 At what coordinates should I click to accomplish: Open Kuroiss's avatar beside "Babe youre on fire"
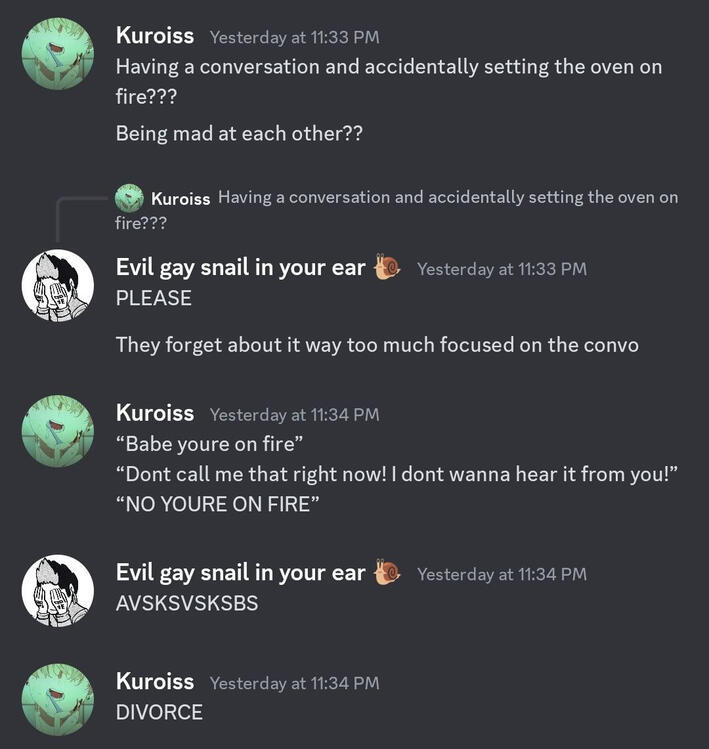pyautogui.click(x=58, y=431)
